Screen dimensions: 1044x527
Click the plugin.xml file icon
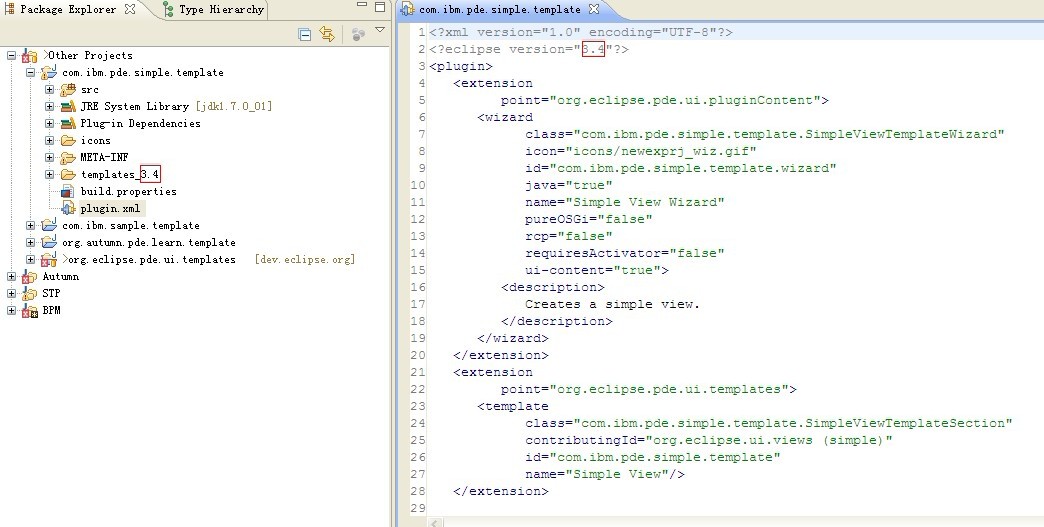click(68, 208)
